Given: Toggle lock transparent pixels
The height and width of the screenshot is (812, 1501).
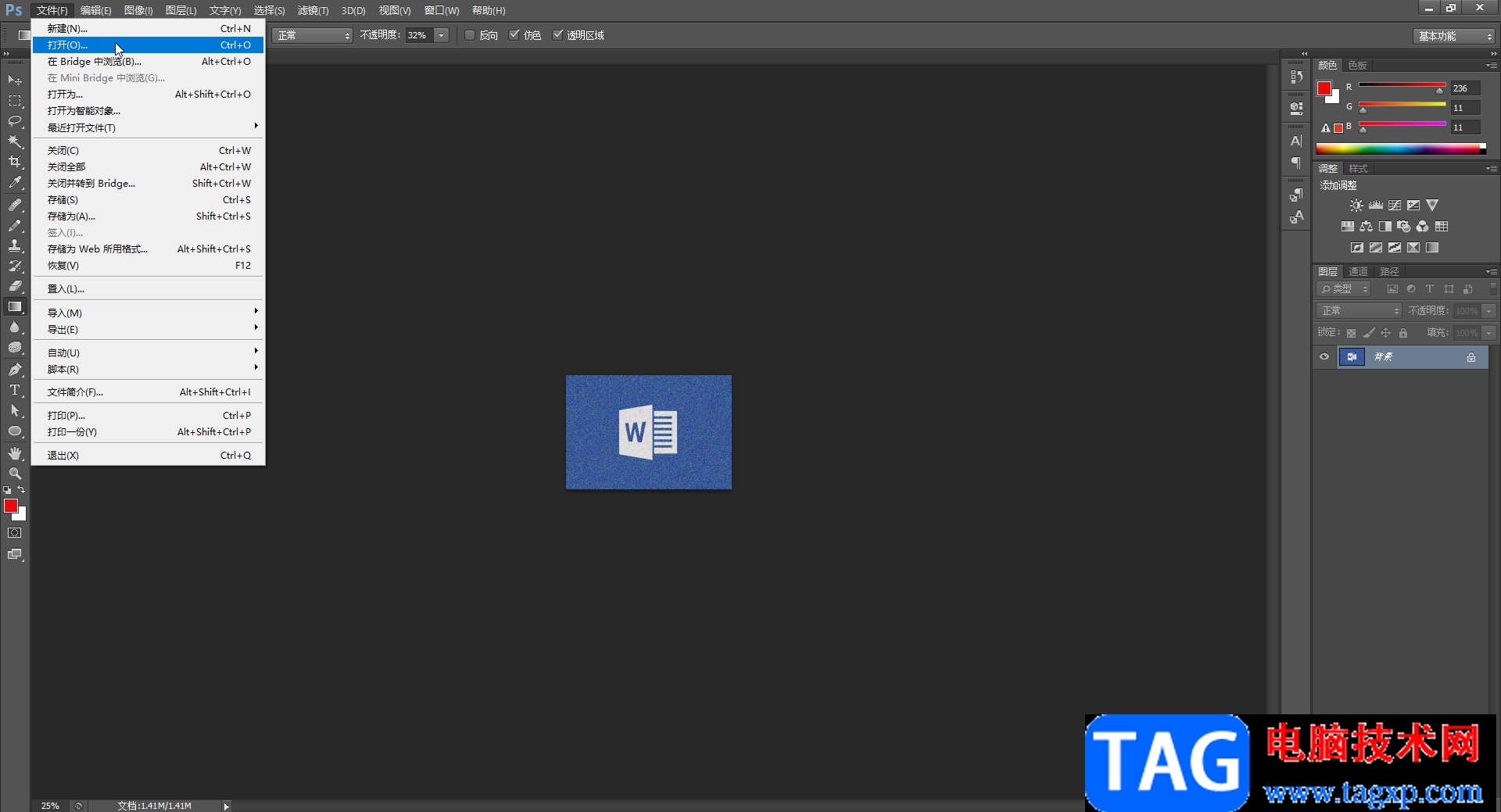Looking at the screenshot, I should [1351, 333].
